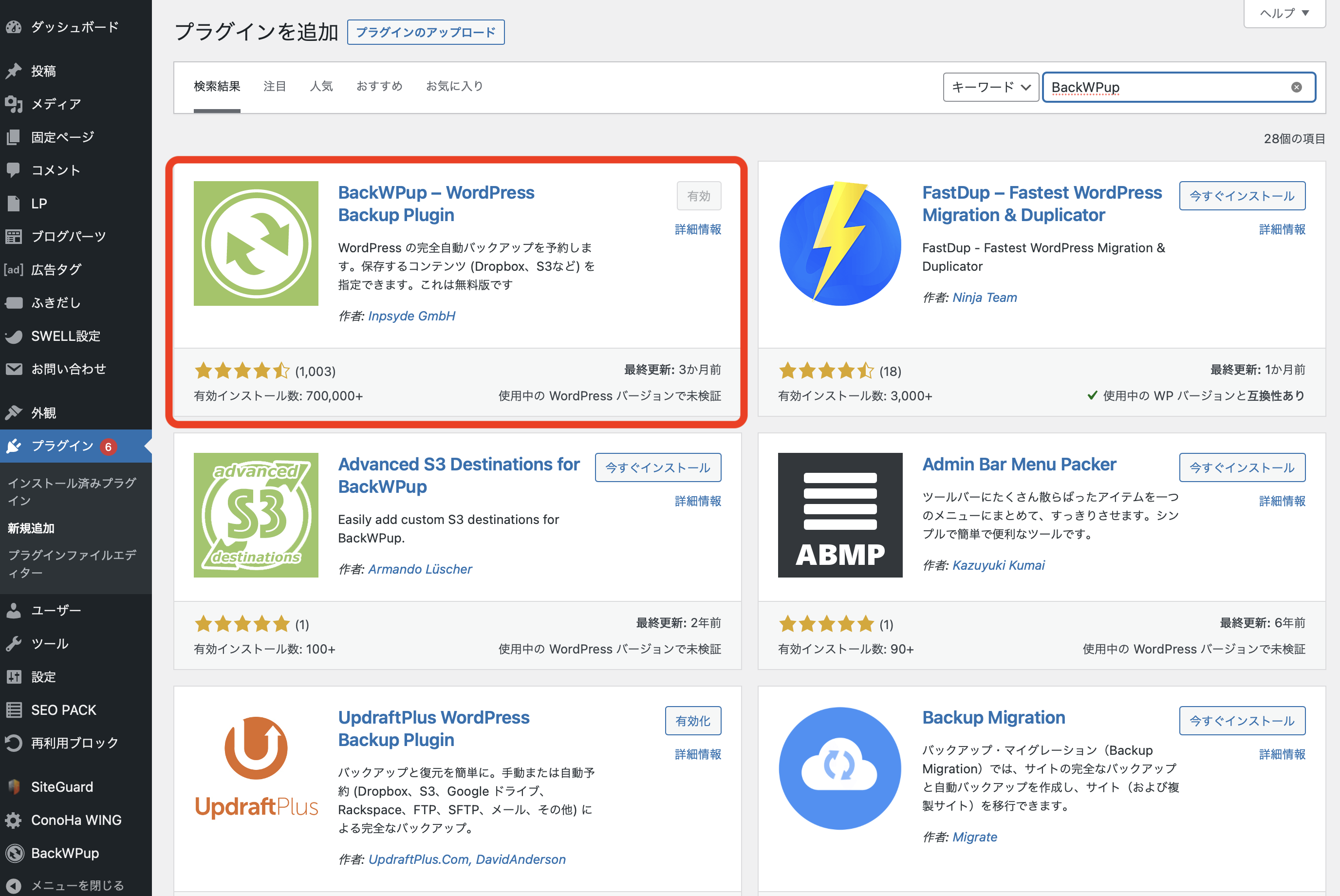Screen dimensions: 1340x896
Task: Click the media icon beside メディア
Action: point(14,104)
